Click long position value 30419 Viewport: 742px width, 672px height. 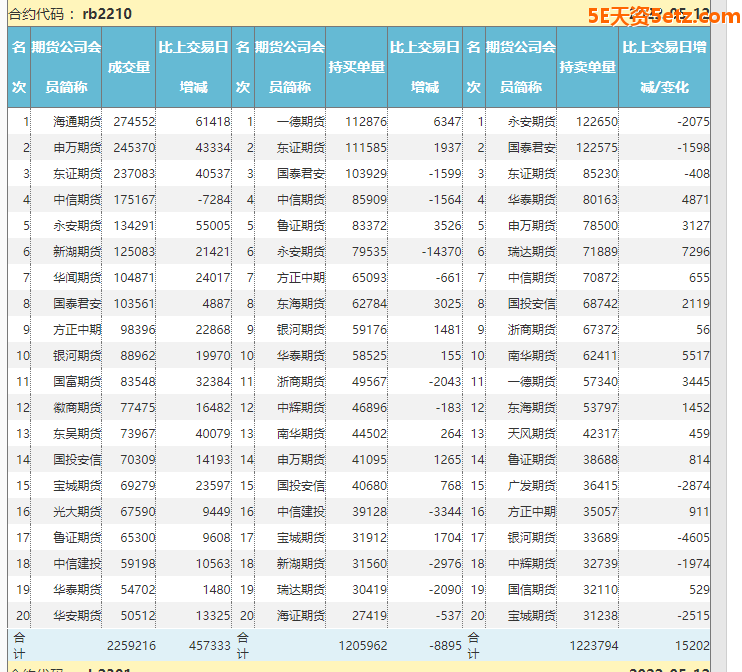coord(369,590)
